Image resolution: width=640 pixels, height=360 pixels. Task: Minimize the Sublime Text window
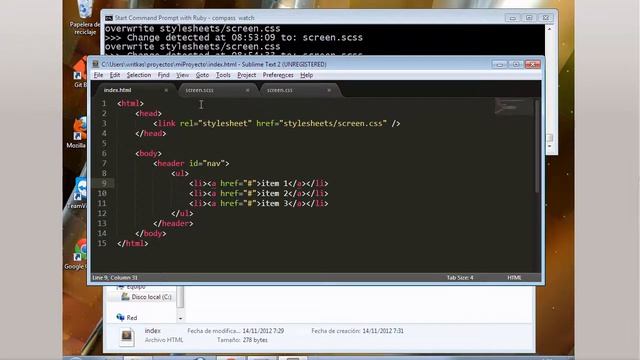click(x=499, y=64)
